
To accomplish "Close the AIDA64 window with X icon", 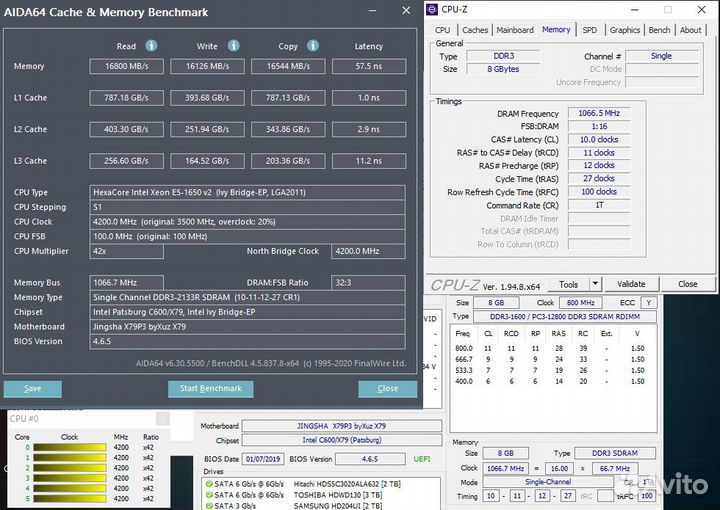I will point(406,11).
